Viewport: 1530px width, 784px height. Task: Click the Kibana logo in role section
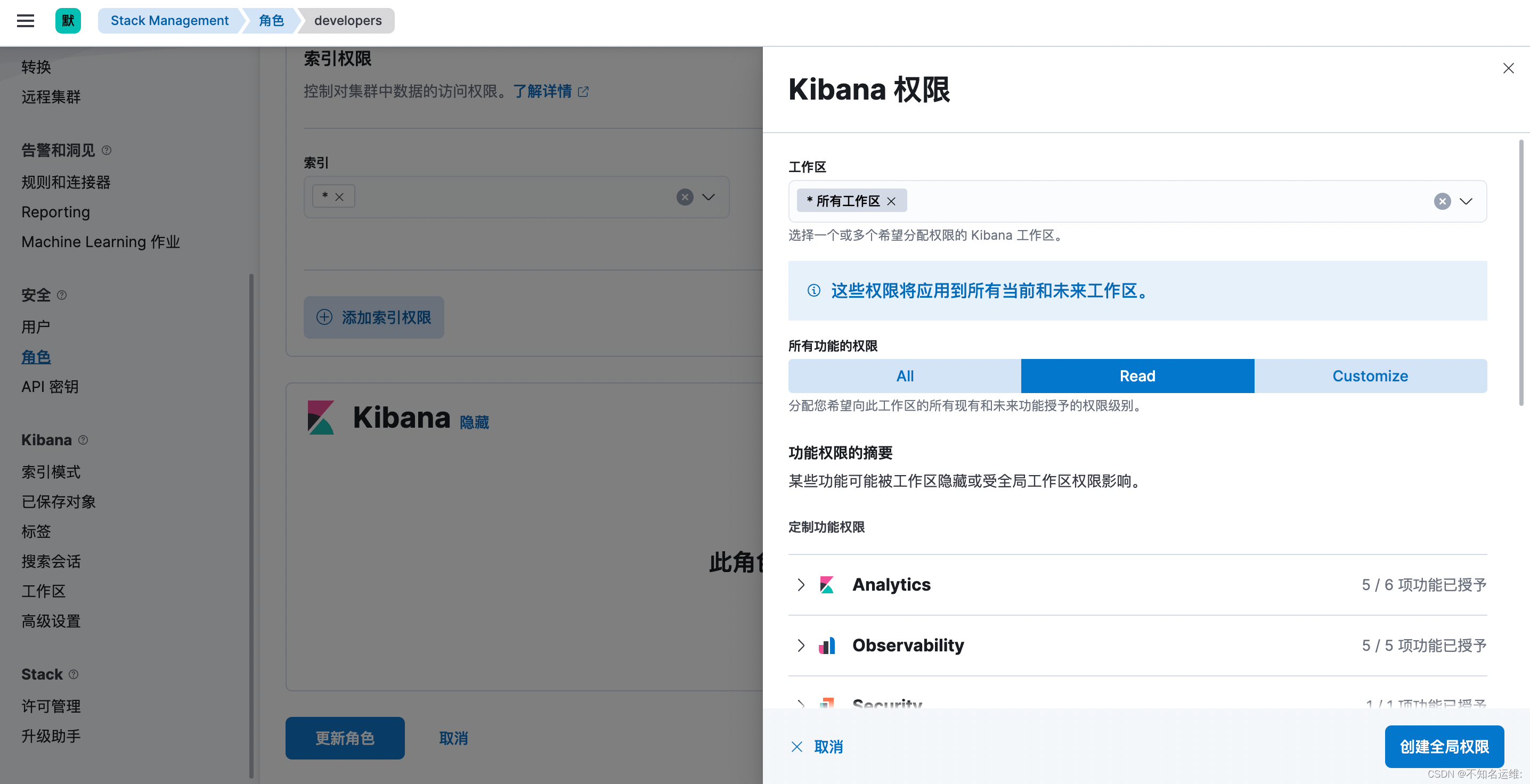pyautogui.click(x=321, y=418)
